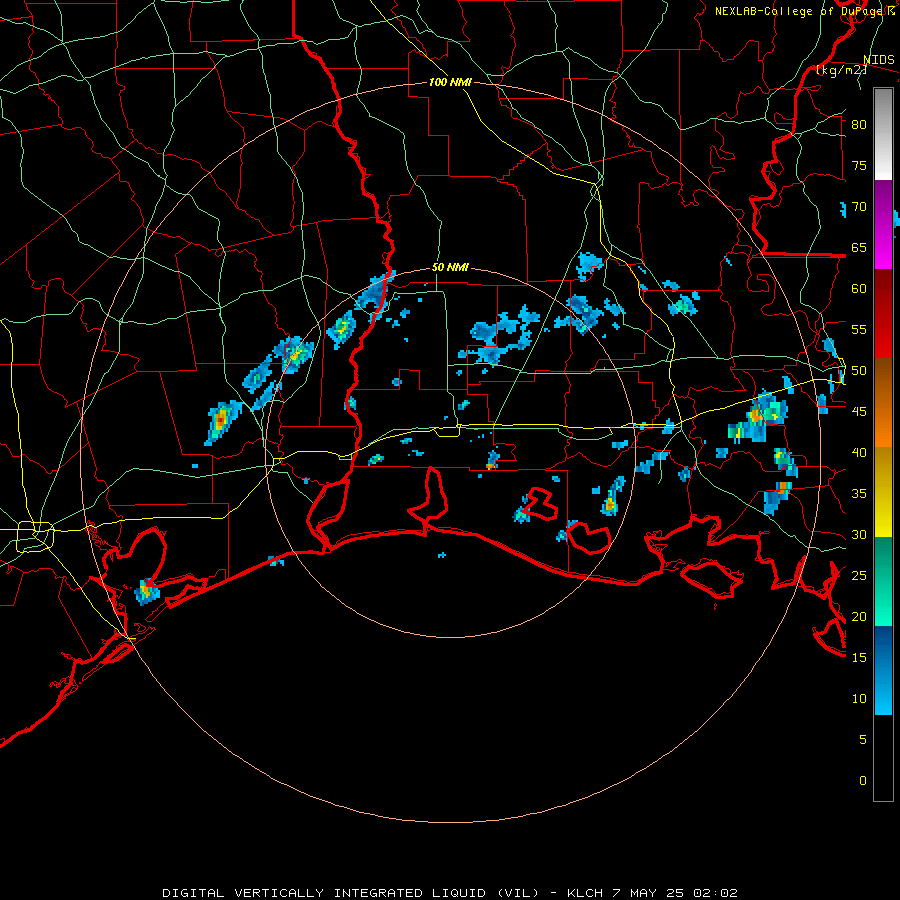Screen dimensions: 900x900
Task: Click the 50 scale tick label
Action: pos(859,371)
